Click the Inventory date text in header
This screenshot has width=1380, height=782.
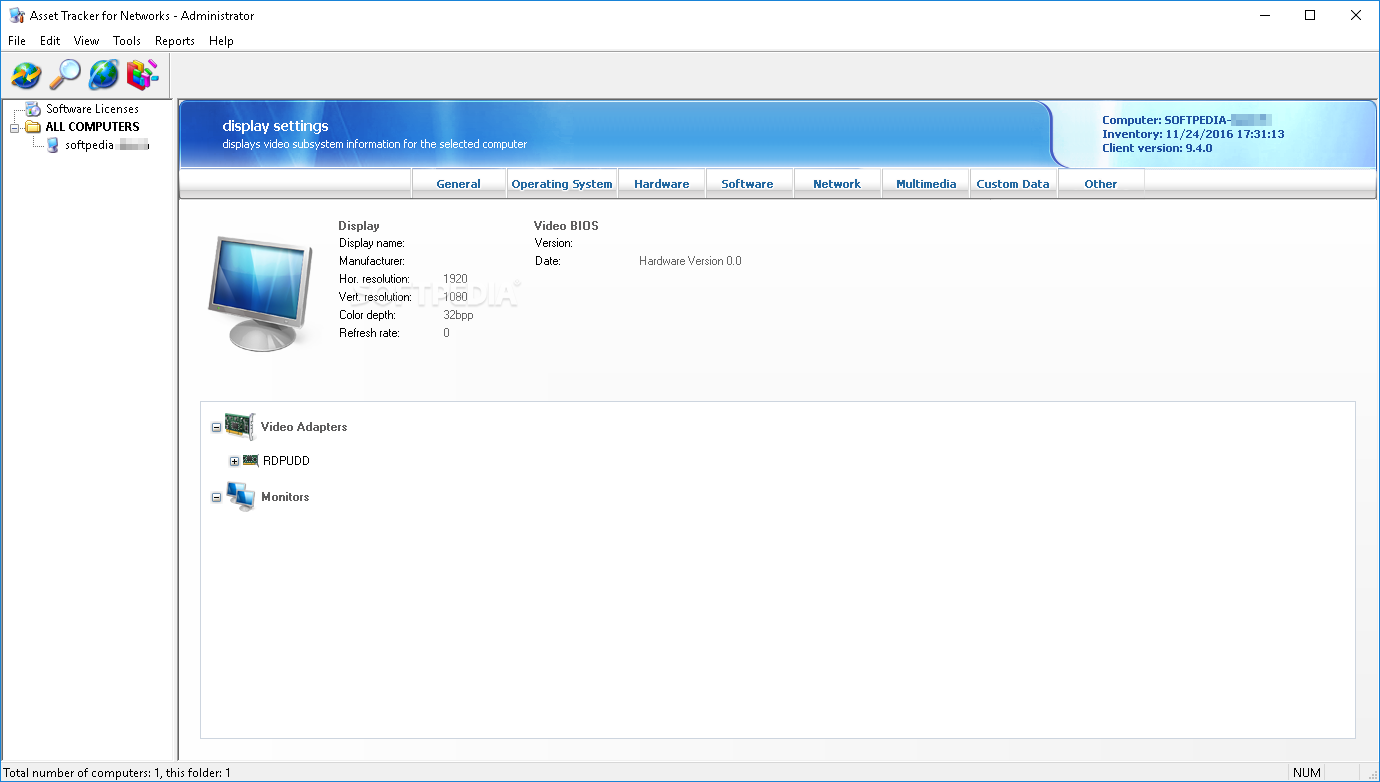click(1193, 134)
